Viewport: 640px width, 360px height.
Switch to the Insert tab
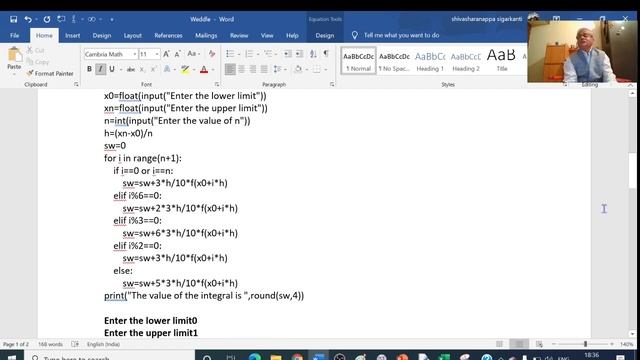click(x=72, y=36)
